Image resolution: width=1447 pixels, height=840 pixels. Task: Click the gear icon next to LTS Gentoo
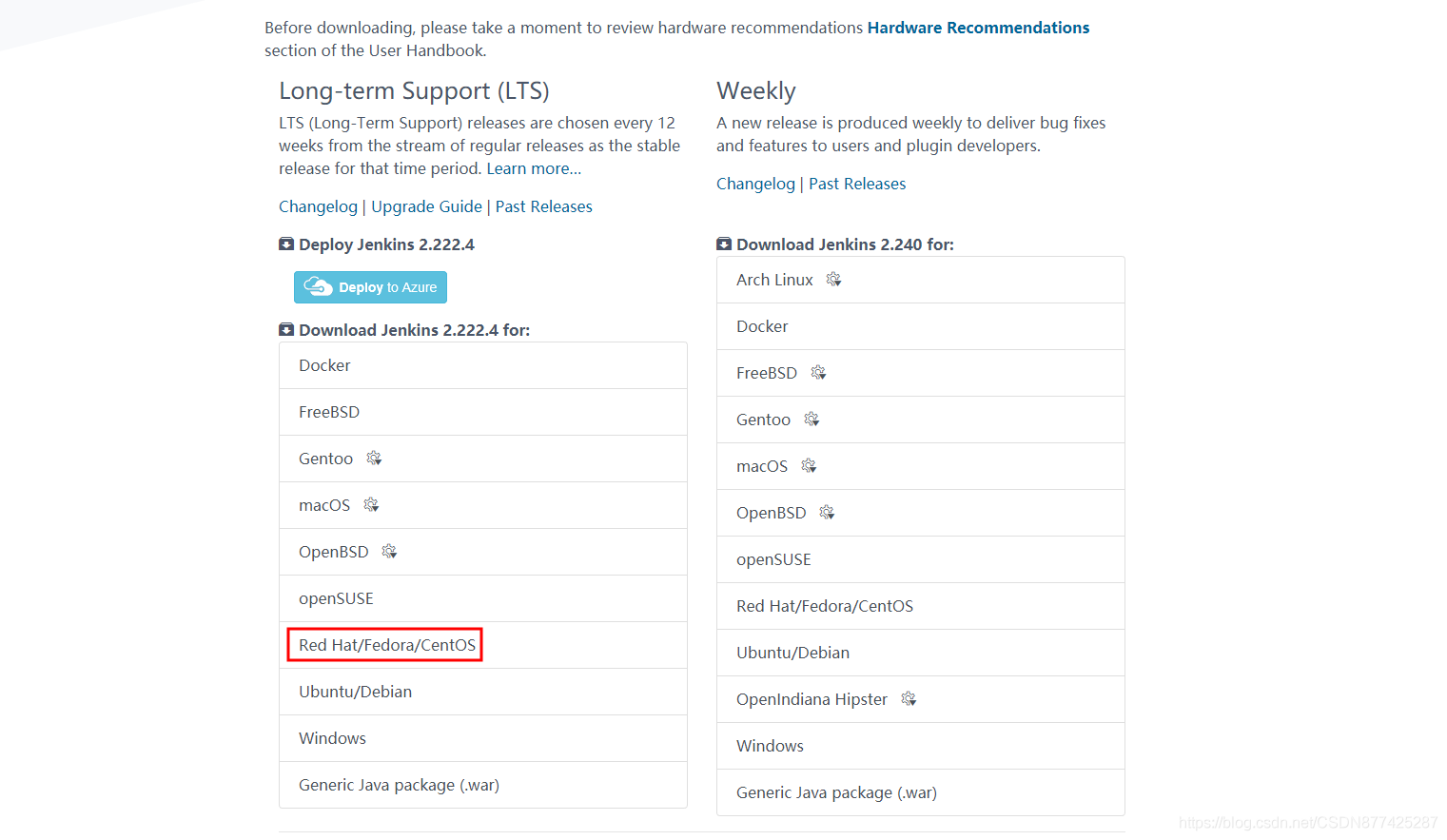pyautogui.click(x=374, y=459)
